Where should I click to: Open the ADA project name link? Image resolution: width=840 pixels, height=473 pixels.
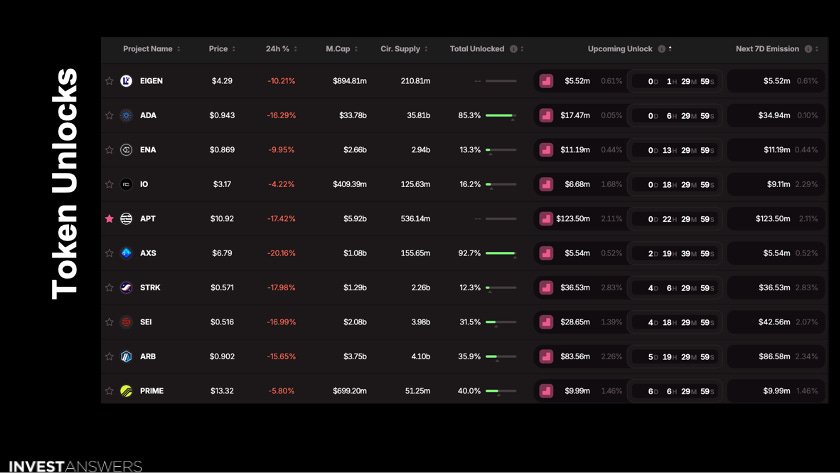pyautogui.click(x=148, y=115)
